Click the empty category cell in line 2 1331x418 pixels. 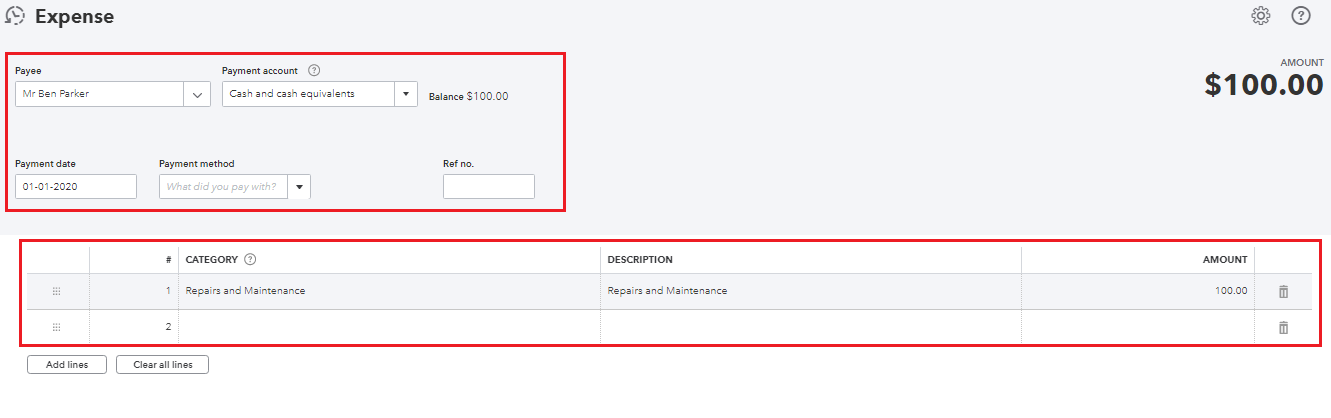[389, 327]
